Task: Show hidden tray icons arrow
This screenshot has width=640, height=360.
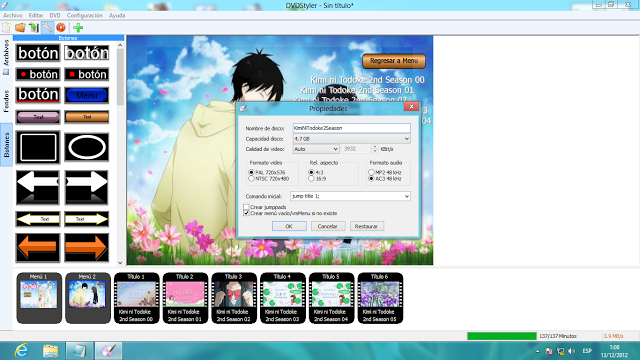Action: coord(538,351)
